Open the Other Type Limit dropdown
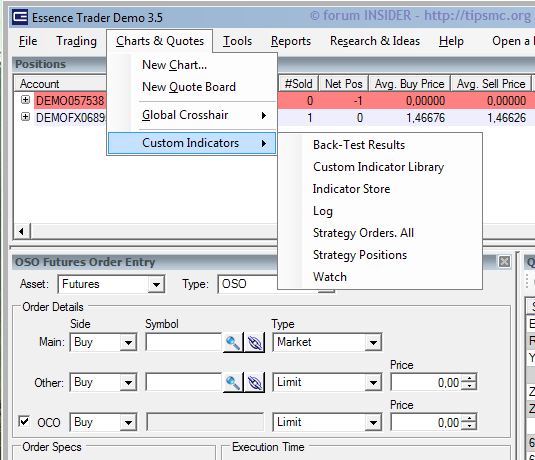This screenshot has height=460, width=535. pos(373,383)
